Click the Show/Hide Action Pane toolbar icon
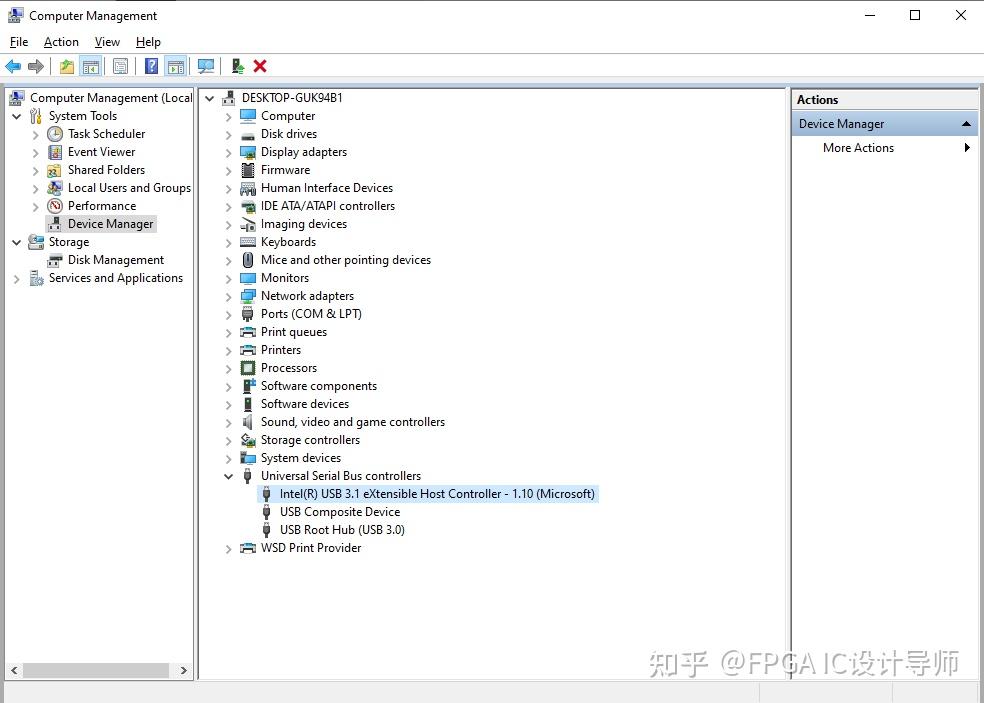The width and height of the screenshot is (984, 703). 176,66
